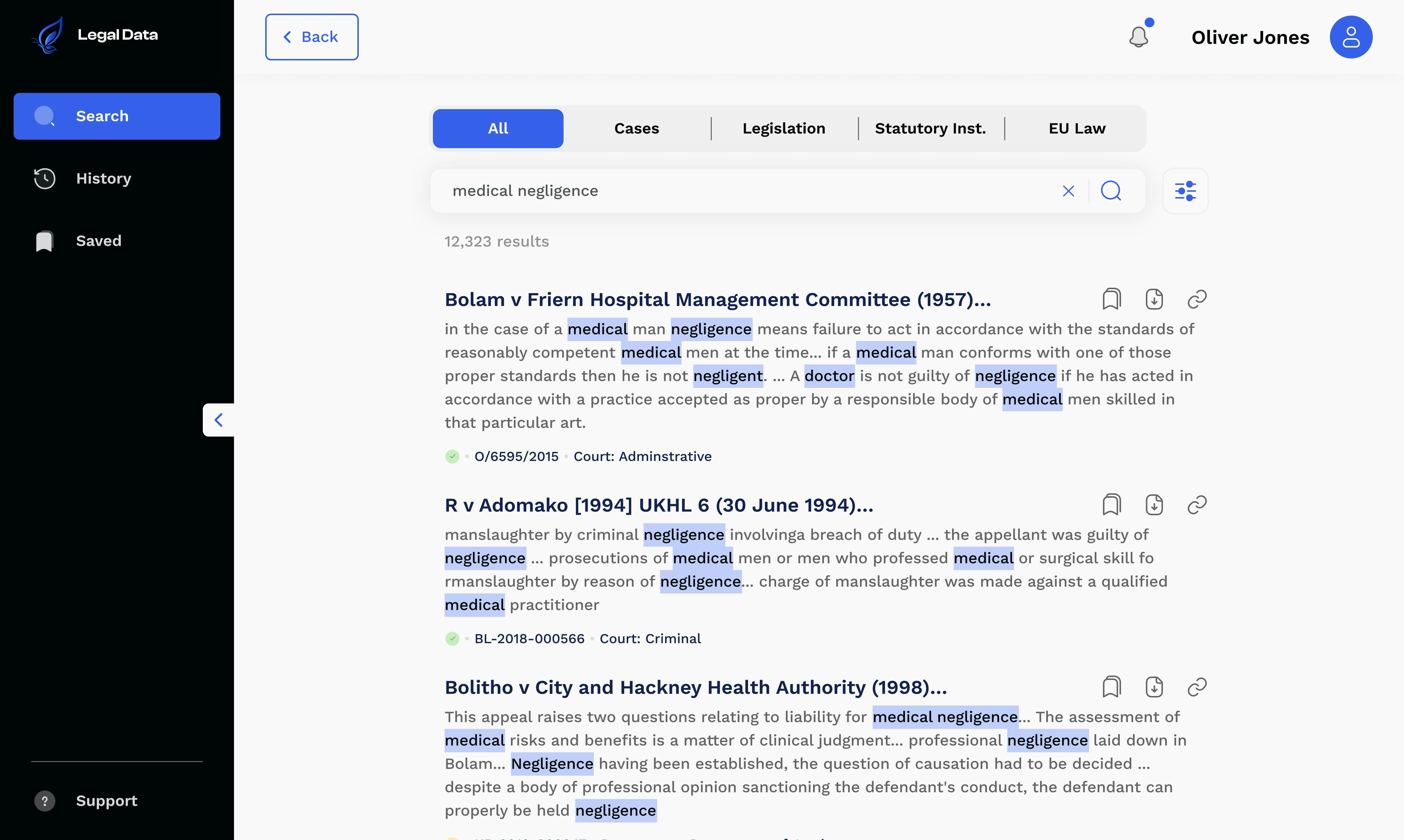This screenshot has width=1404, height=840.
Task: Run search with magnifier icon
Action: (1111, 191)
